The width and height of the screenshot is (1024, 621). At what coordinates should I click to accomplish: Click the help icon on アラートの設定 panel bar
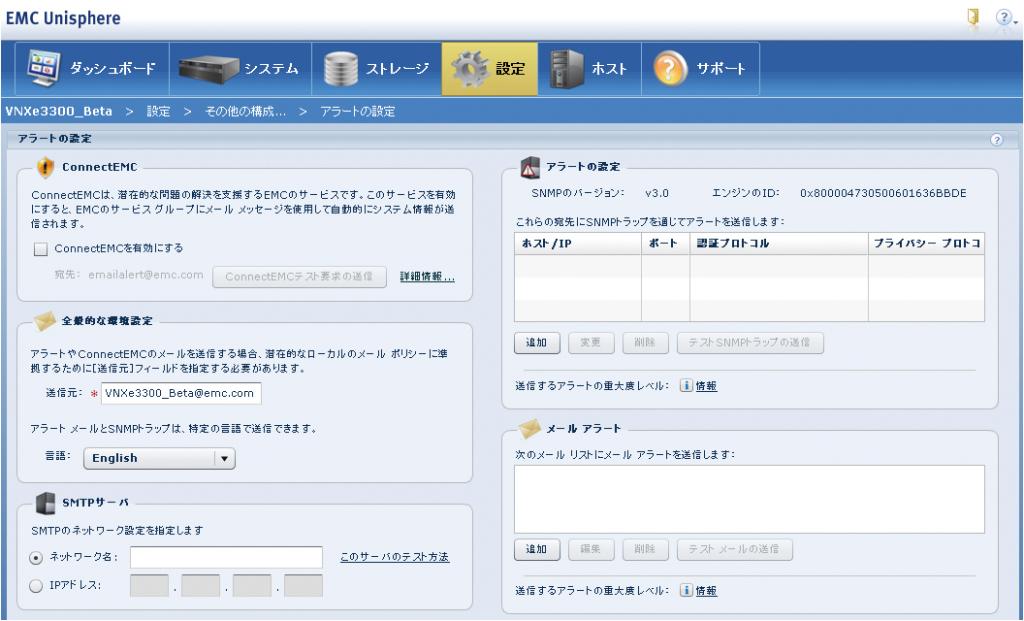point(997,140)
